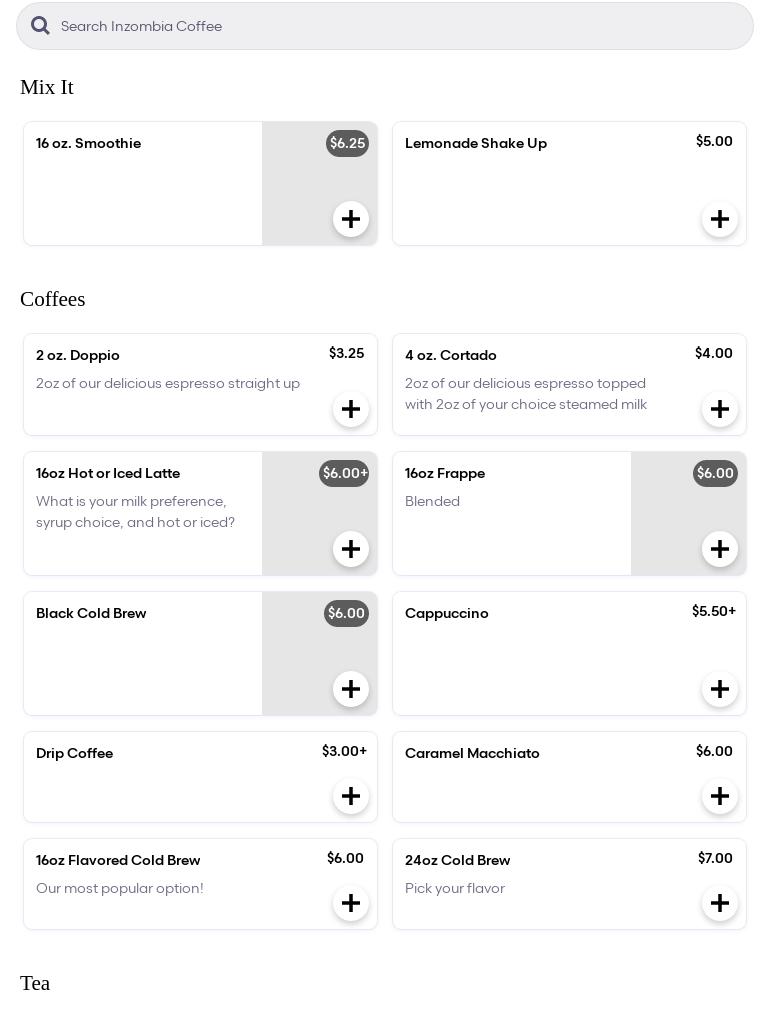This screenshot has width=770, height=1010.
Task: Add 16oz Frappe using plus button
Action: click(720, 549)
